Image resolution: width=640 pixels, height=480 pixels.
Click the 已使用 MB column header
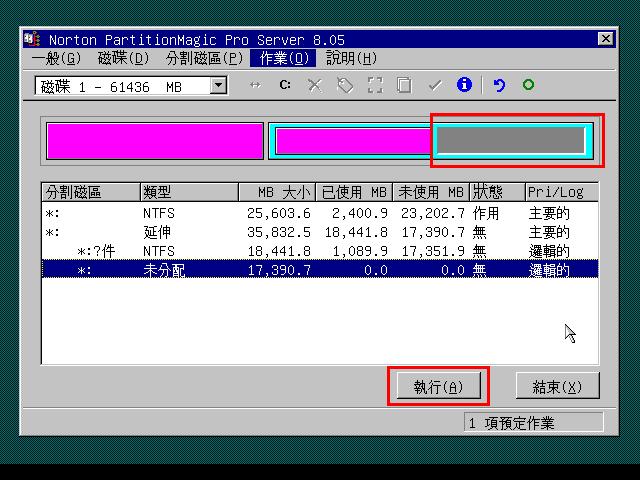click(x=354, y=192)
